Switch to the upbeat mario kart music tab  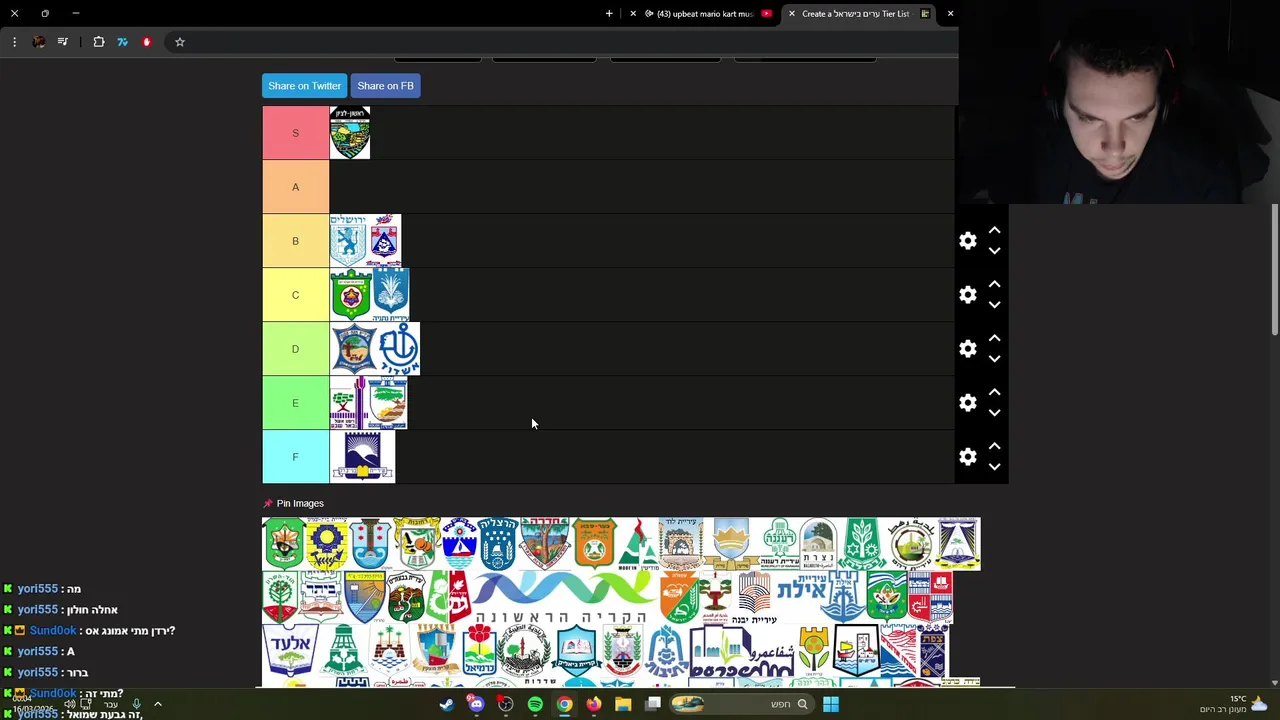click(706, 14)
